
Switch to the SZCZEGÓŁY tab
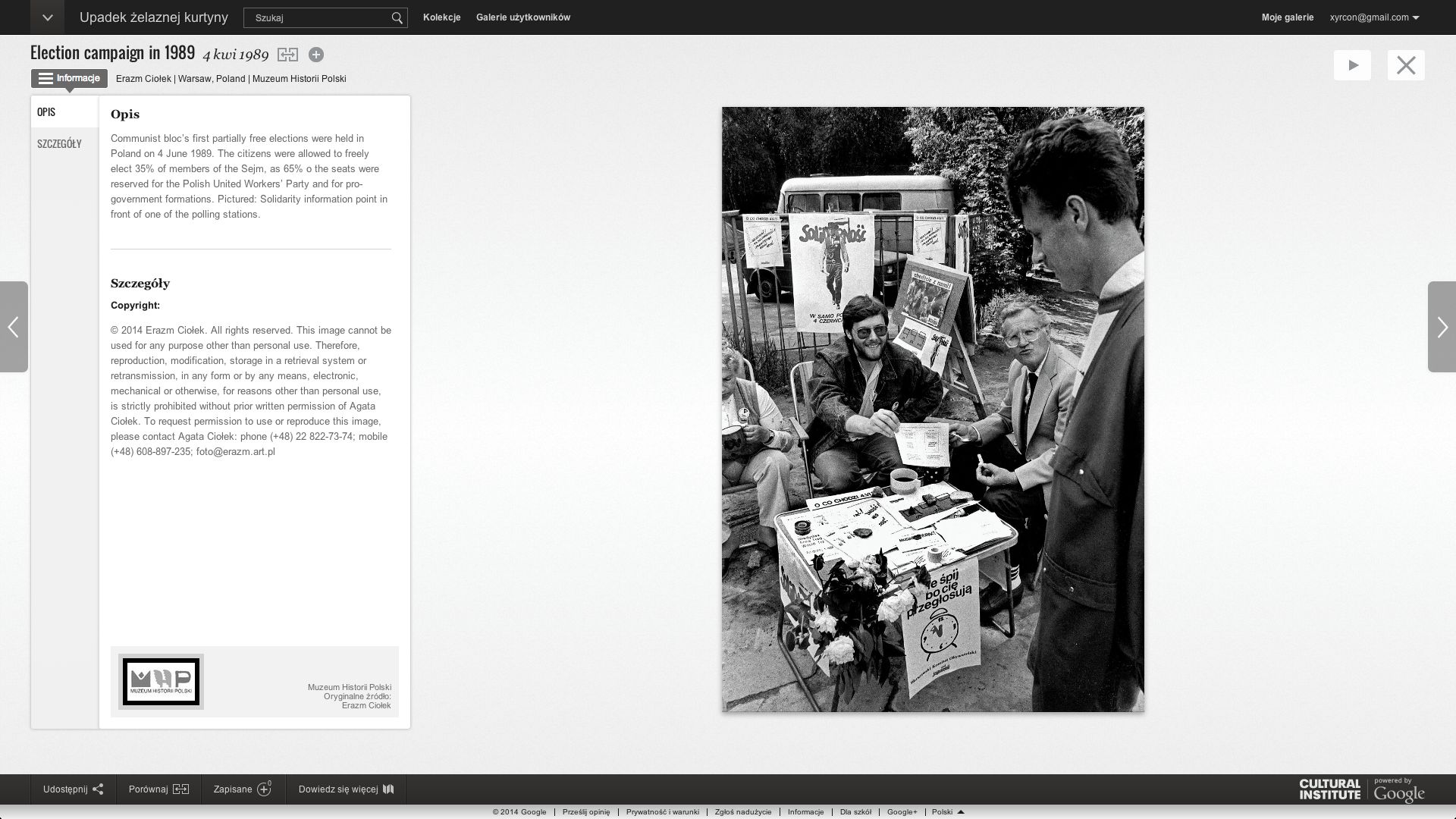tap(59, 144)
